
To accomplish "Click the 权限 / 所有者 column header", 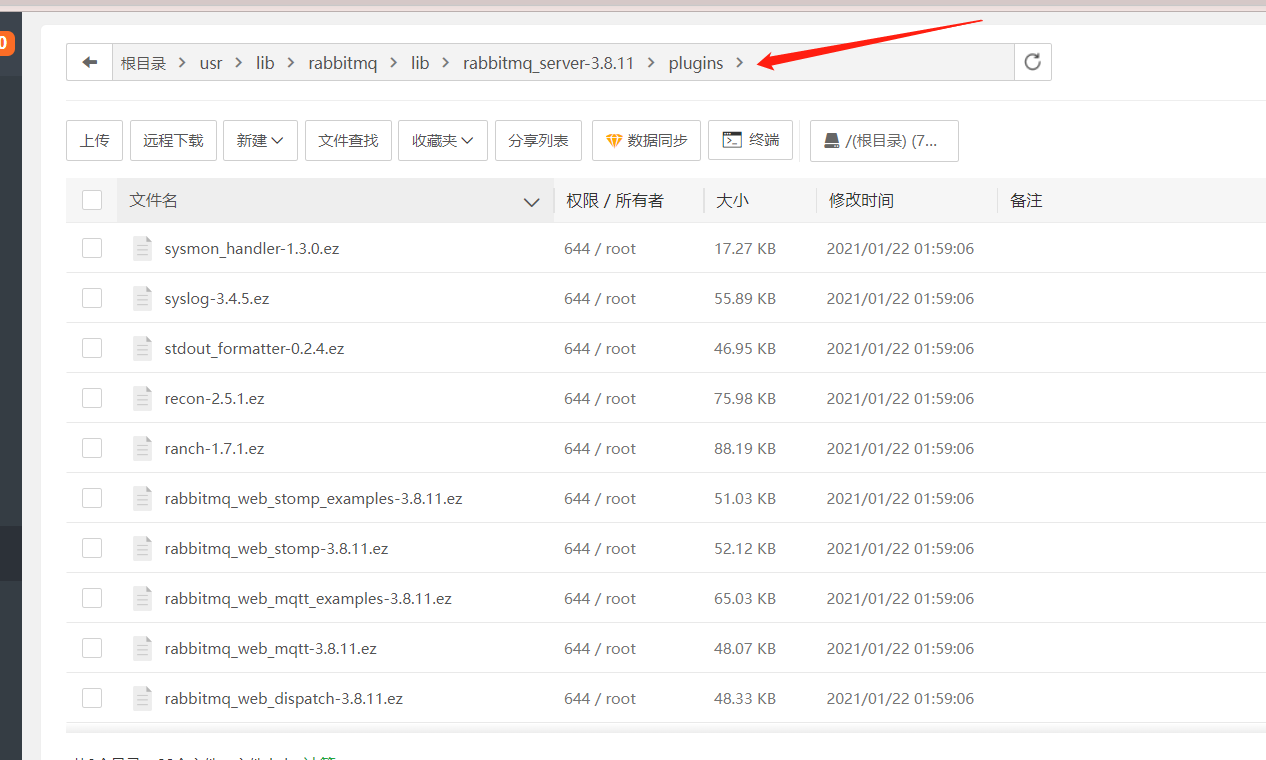I will click(x=614, y=201).
